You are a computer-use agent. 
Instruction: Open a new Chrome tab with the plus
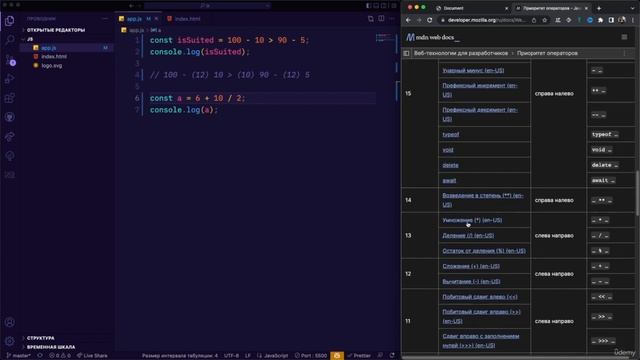[599, 8]
